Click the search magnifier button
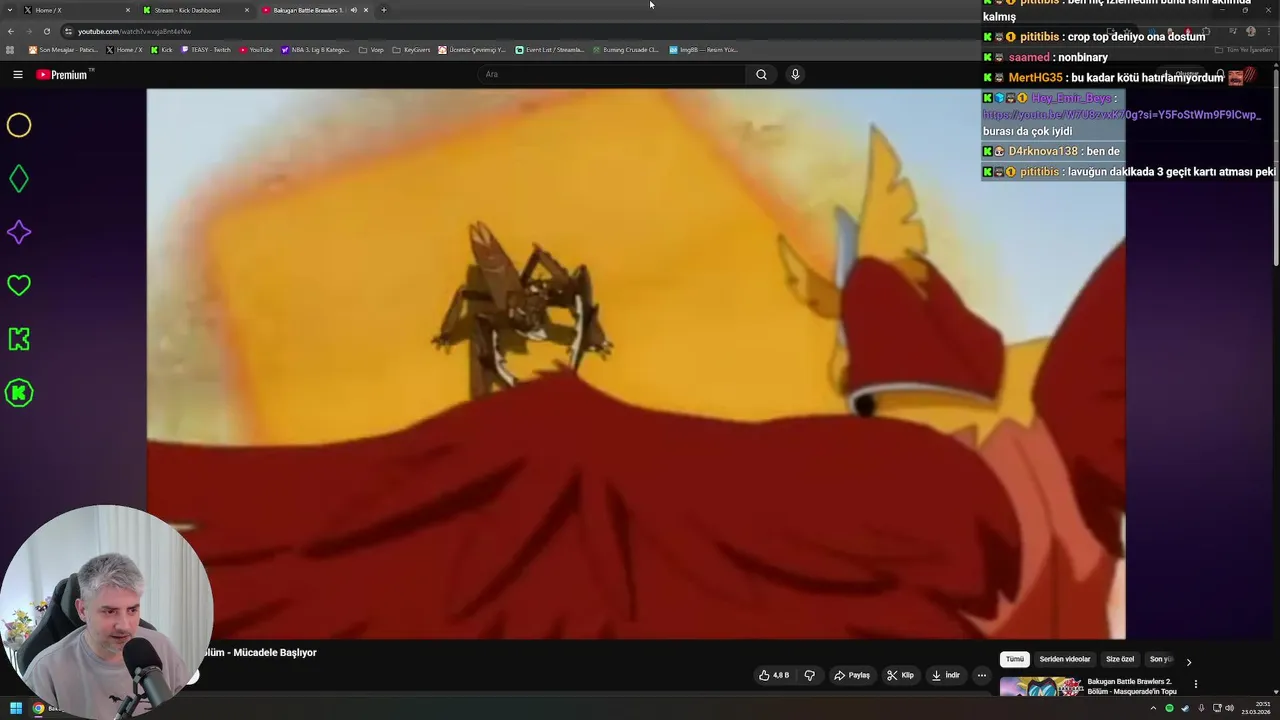This screenshot has height=720, width=1280. (761, 74)
